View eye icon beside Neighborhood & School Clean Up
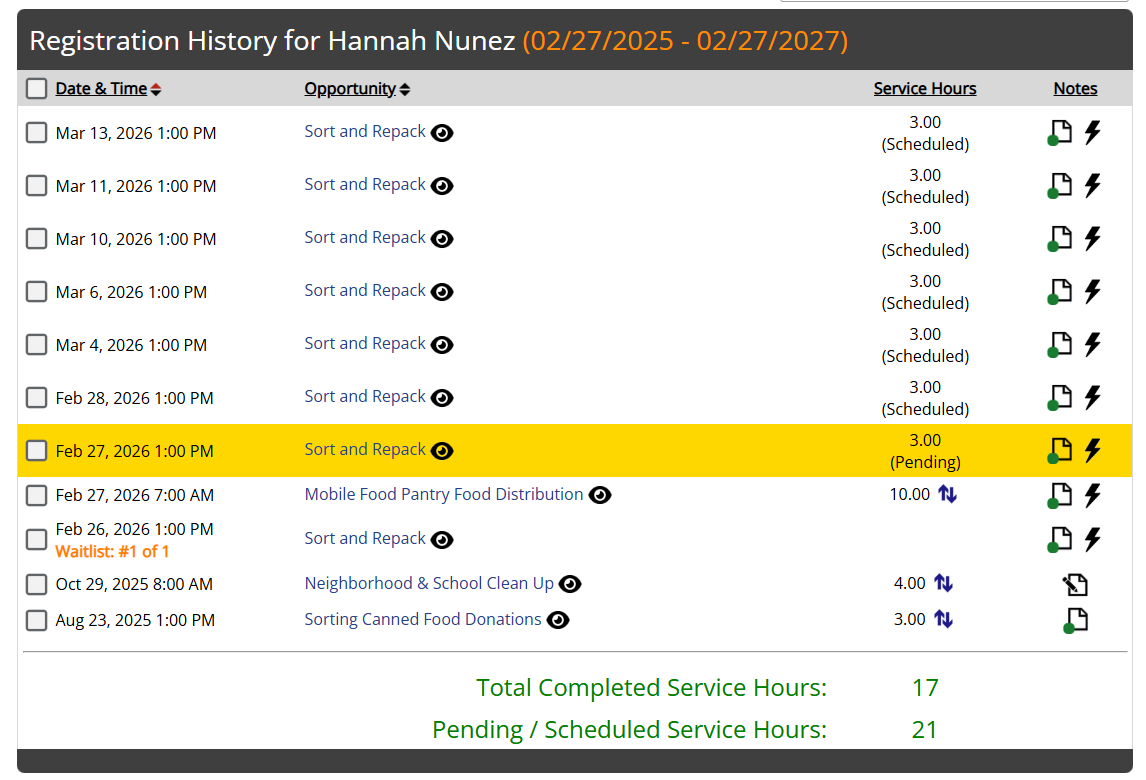Screen dimensions: 1146x780 coord(570,584)
